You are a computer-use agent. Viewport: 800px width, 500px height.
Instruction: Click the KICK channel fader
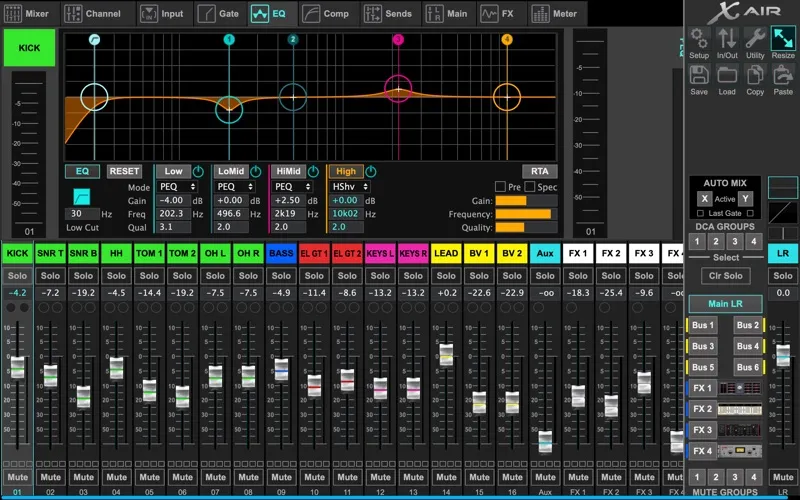point(17,367)
